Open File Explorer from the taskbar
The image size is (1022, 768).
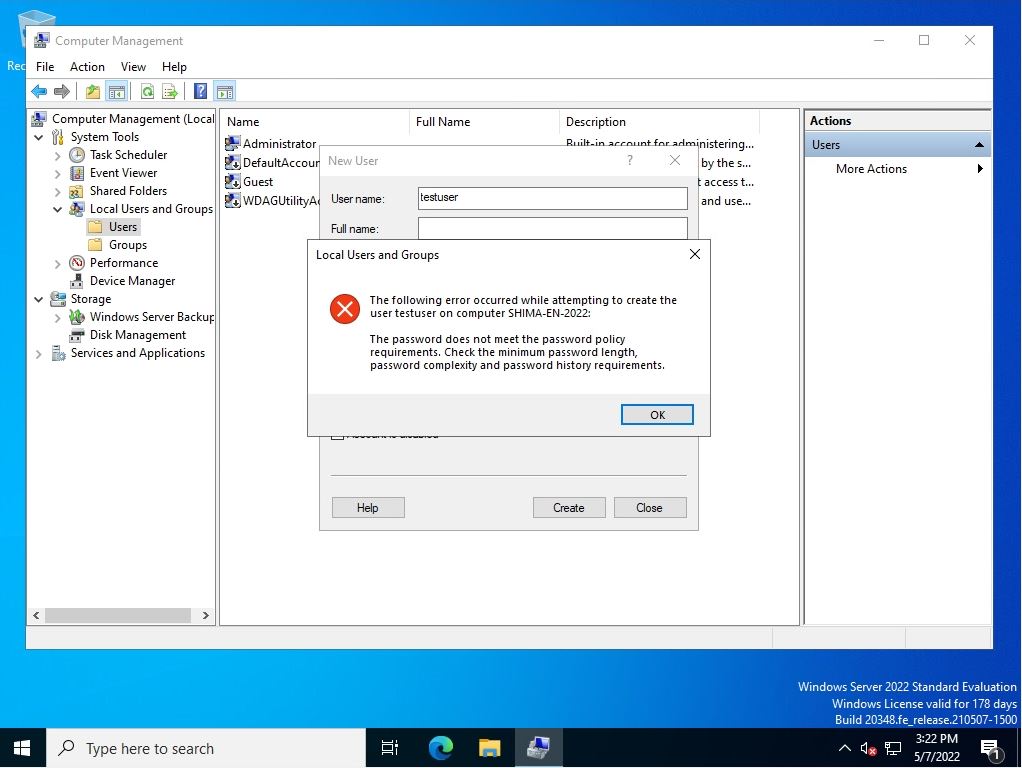[x=489, y=747]
